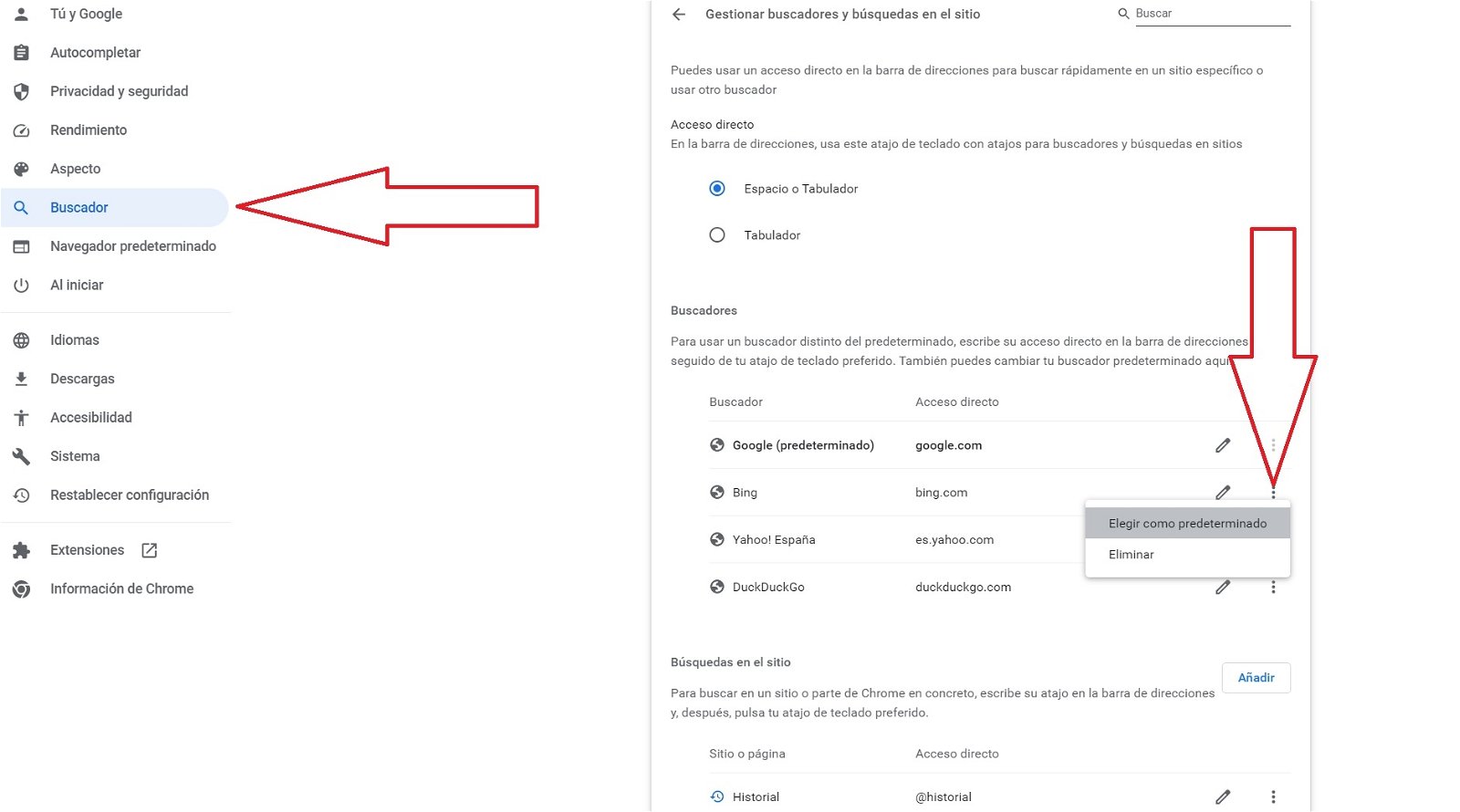This screenshot has width=1460, height=812.
Task: Edit the Bing search engine entry
Action: [1223, 493]
